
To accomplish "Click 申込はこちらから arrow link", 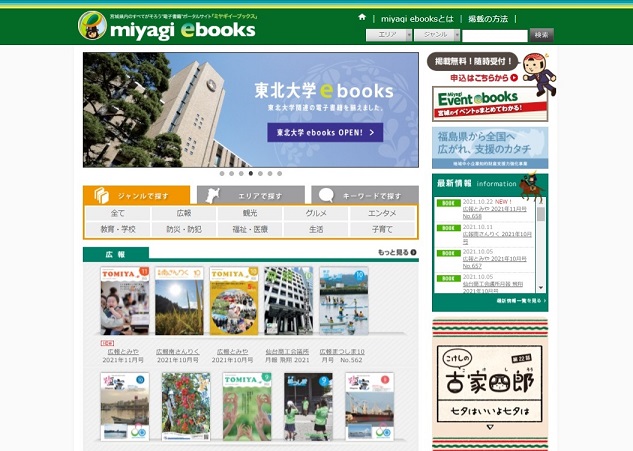I will [484, 78].
